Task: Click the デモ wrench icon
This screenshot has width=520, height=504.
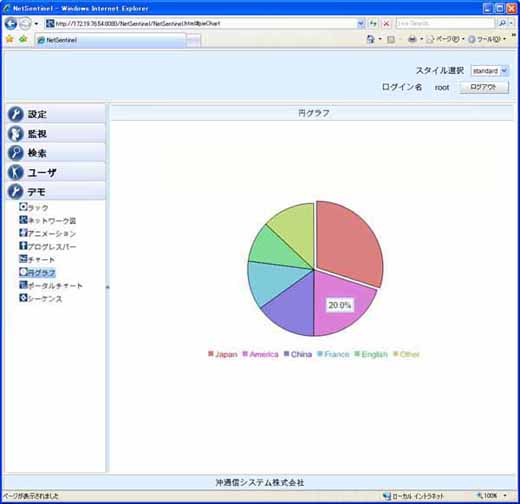Action: click(15, 192)
